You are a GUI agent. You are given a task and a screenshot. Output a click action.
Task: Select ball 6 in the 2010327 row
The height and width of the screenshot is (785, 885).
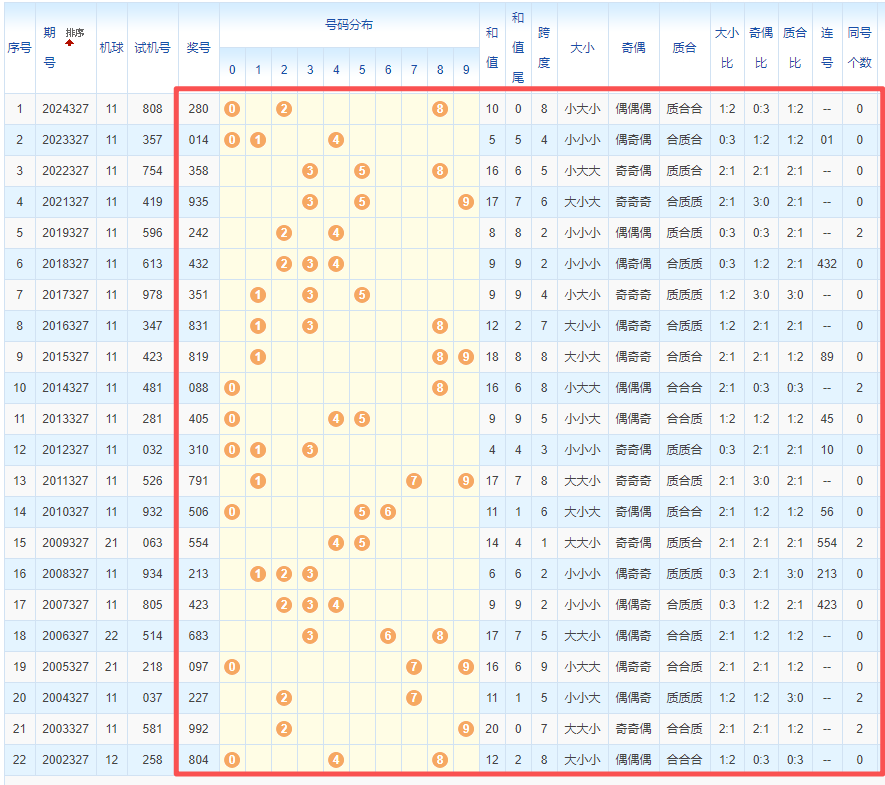(388, 512)
